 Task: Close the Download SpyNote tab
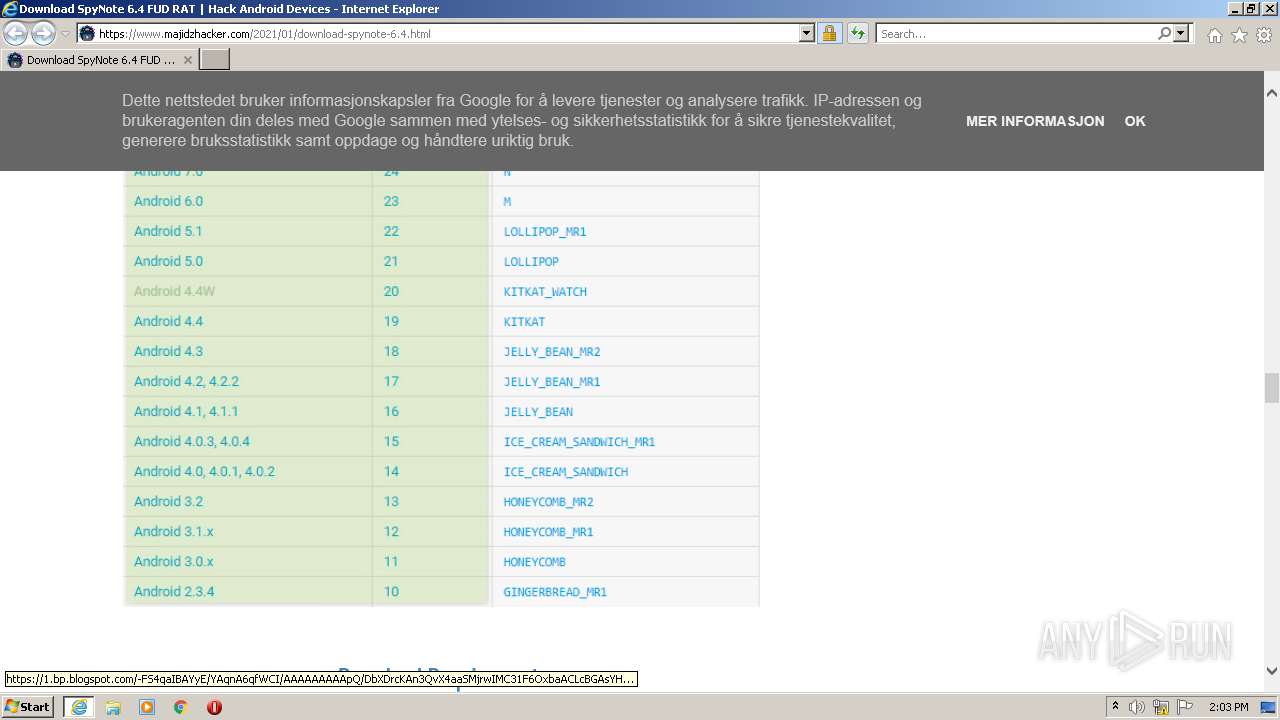(187, 60)
